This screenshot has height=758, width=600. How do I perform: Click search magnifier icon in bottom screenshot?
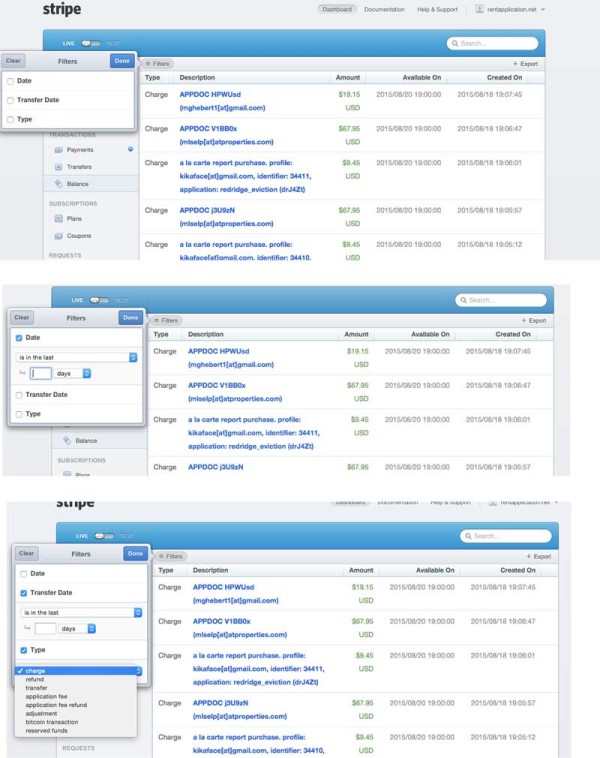pyautogui.click(x=468, y=536)
